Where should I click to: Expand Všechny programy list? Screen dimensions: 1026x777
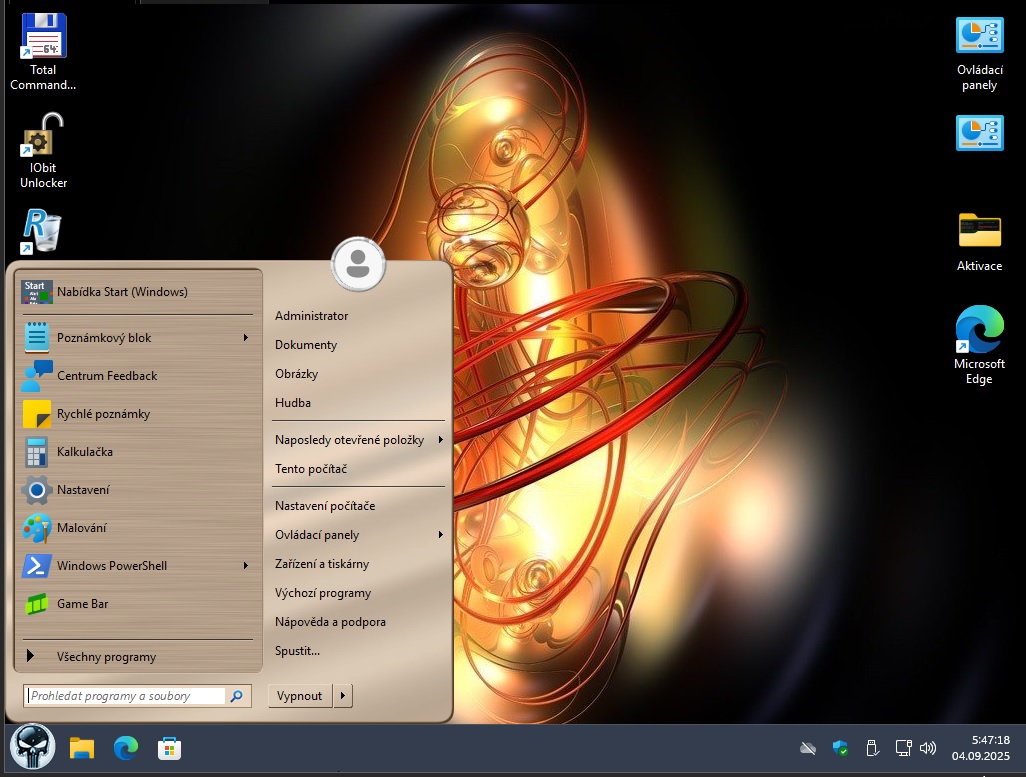click(106, 657)
